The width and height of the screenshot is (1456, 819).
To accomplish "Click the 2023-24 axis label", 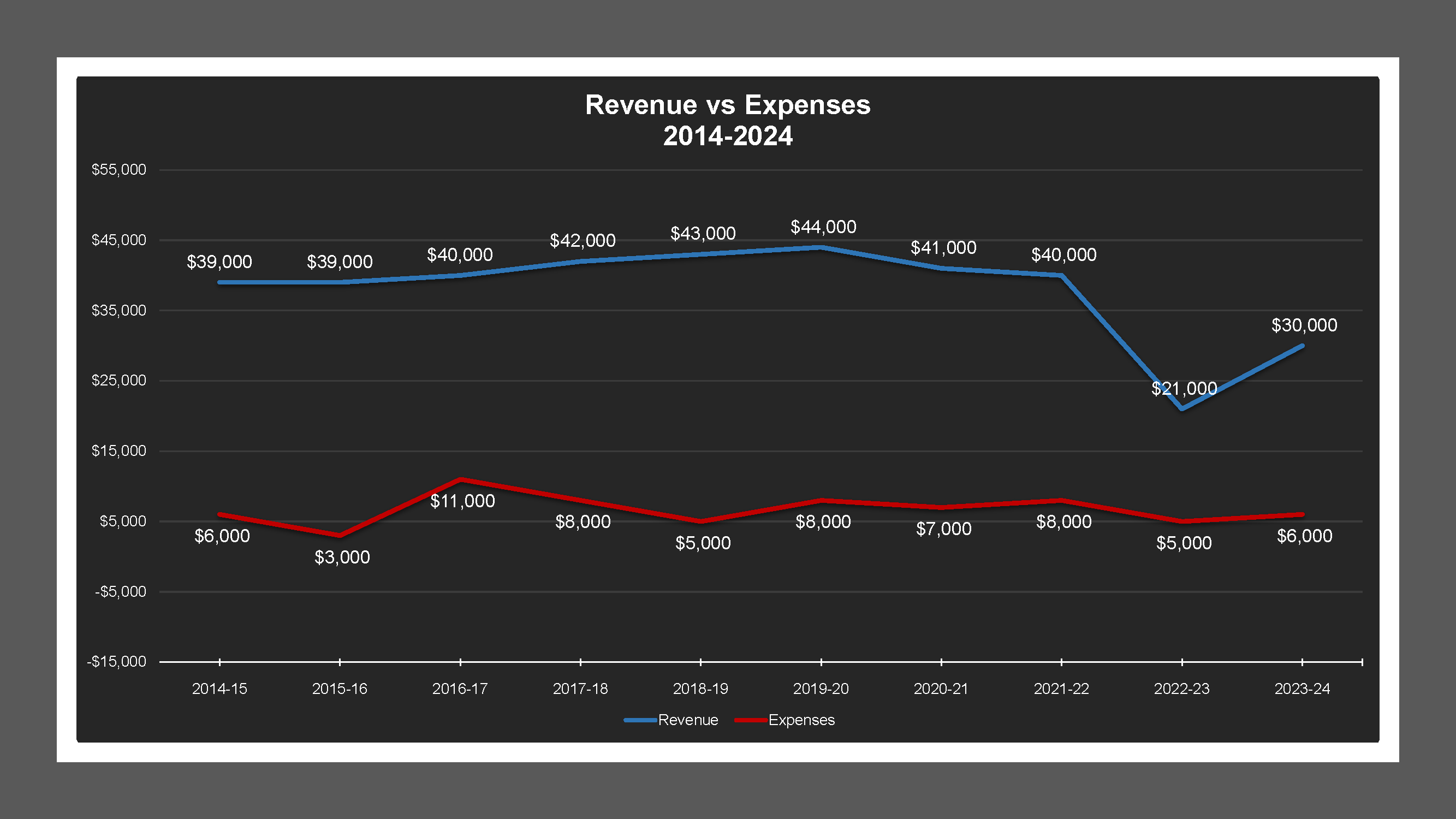I will pos(1302,689).
